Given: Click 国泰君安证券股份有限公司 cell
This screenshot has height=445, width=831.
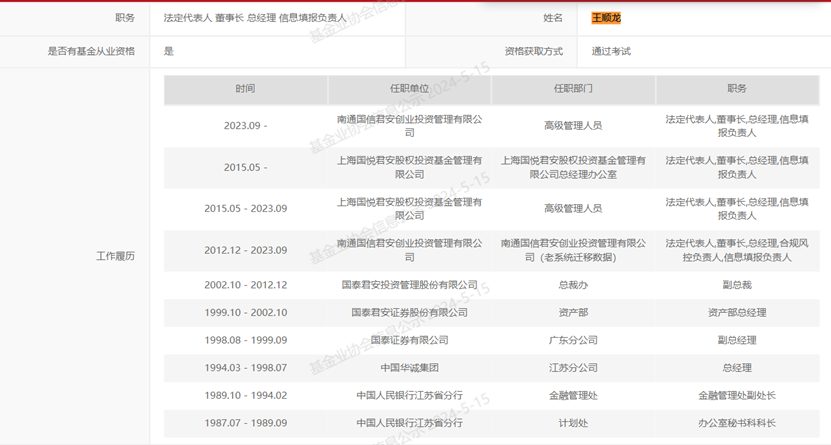Looking at the screenshot, I should click(x=409, y=313).
